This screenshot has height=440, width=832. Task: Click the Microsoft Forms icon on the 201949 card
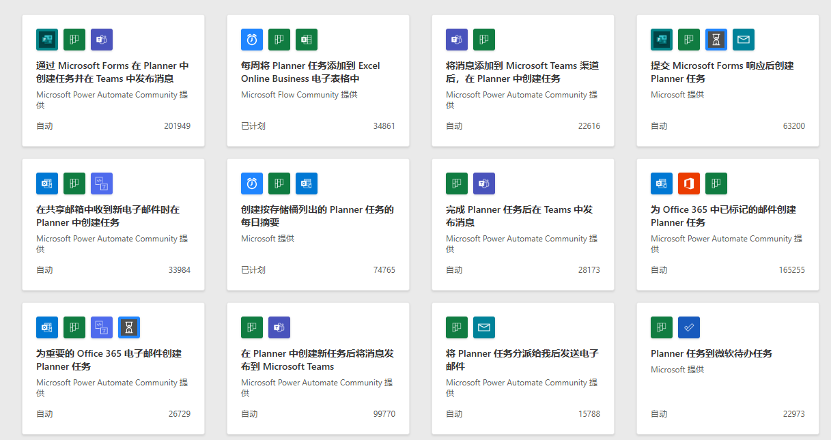coord(47,39)
